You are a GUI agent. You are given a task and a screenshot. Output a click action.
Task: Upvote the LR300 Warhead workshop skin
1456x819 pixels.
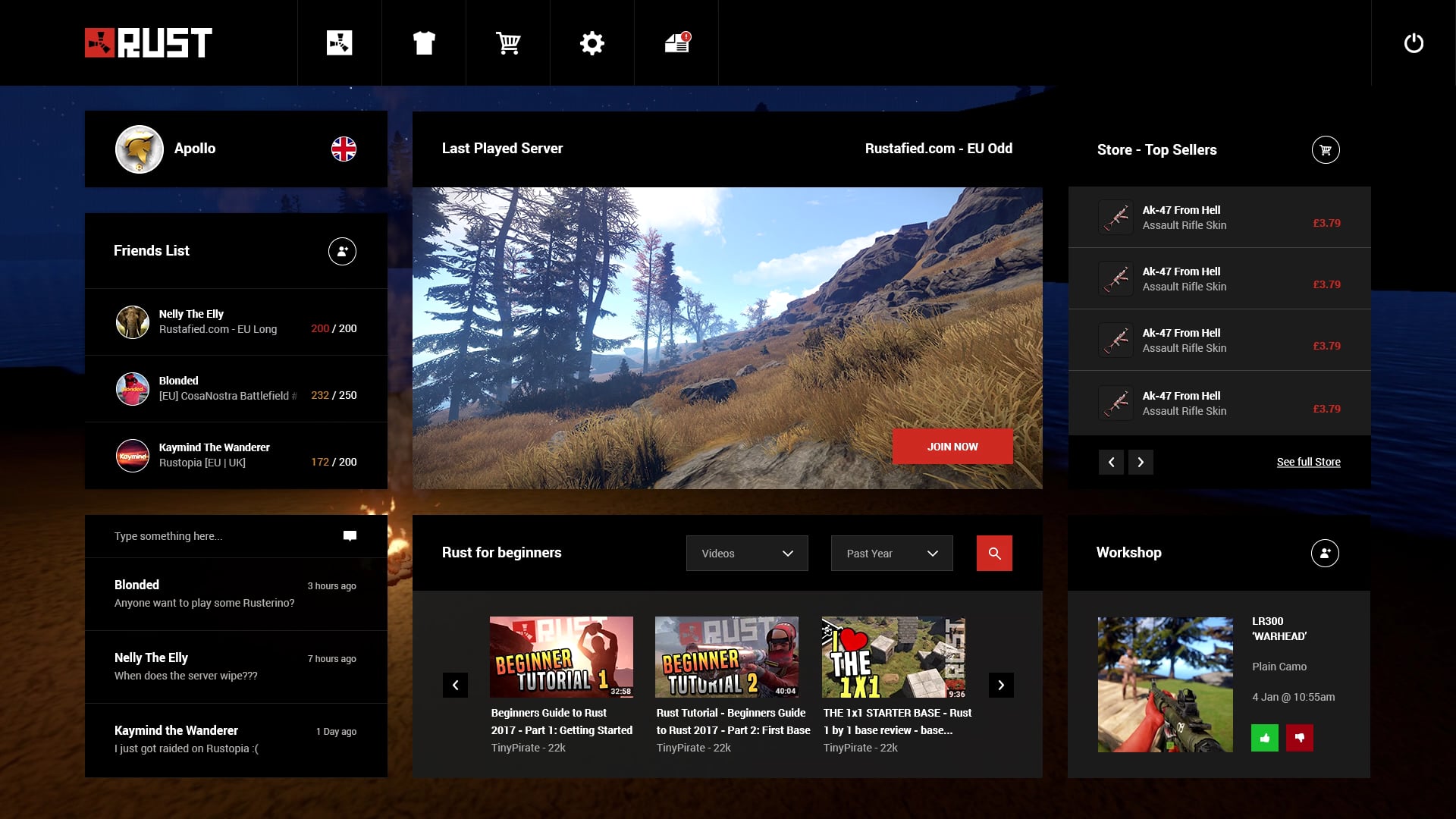(1264, 738)
